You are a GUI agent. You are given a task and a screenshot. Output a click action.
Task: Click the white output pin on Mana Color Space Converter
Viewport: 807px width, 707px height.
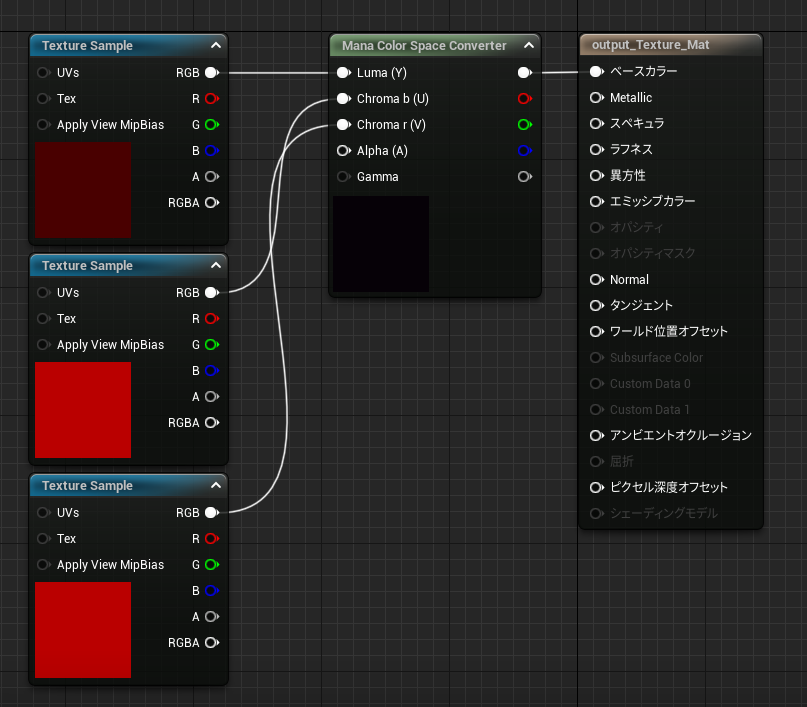coord(525,73)
